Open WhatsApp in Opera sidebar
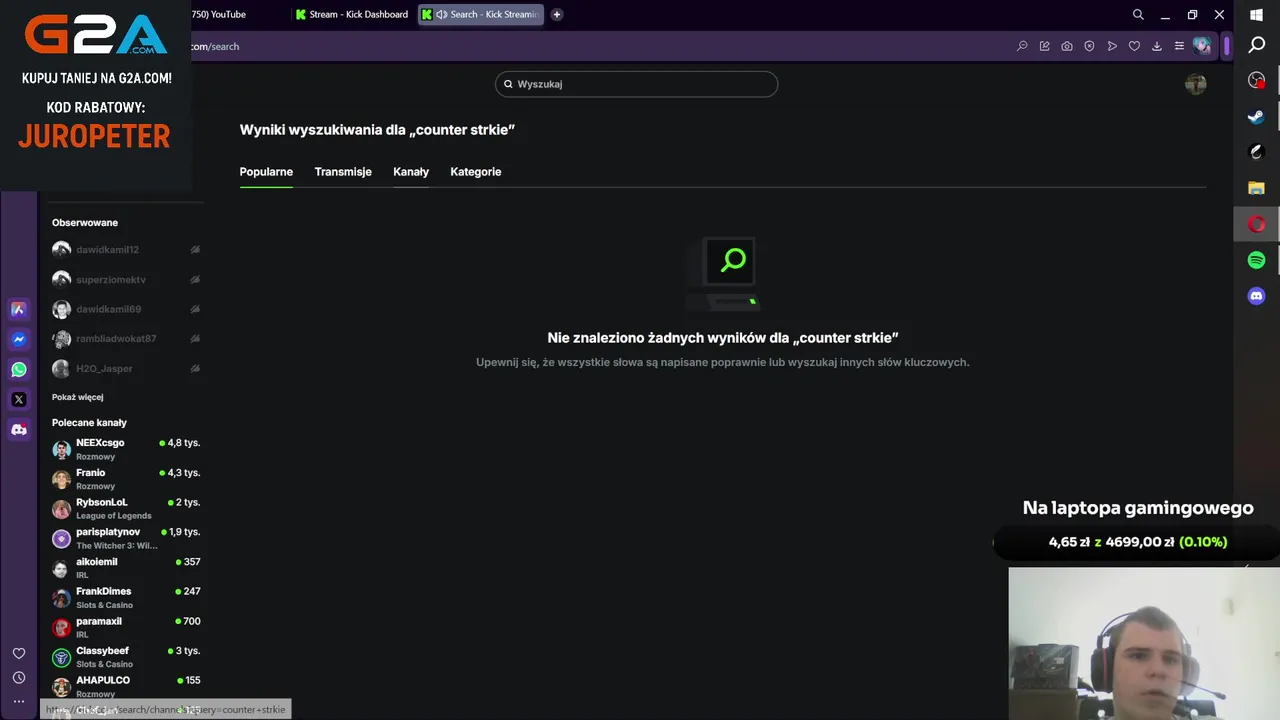The width and height of the screenshot is (1280, 720). tap(18, 369)
